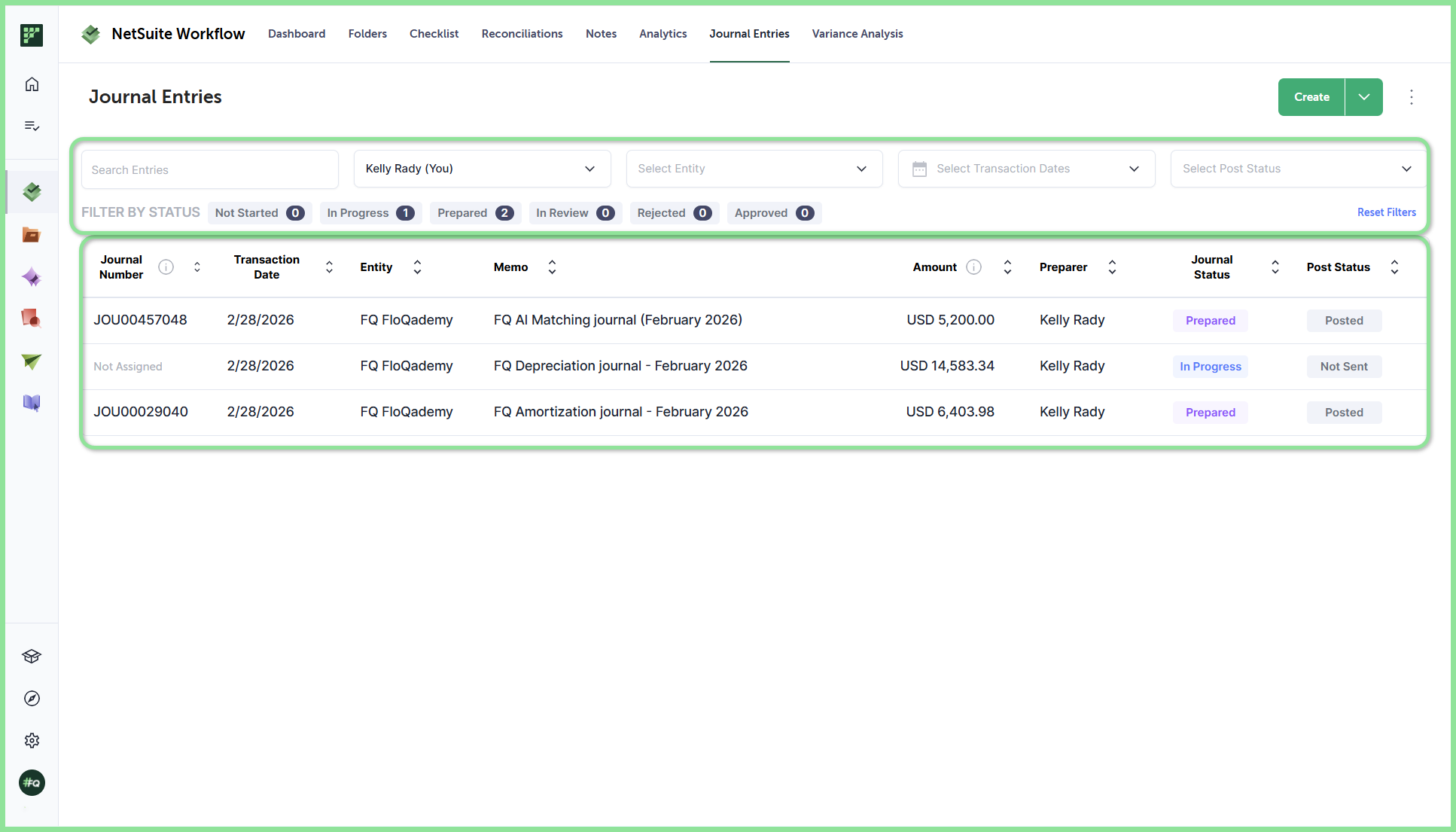Open the FQ user avatar

(32, 783)
